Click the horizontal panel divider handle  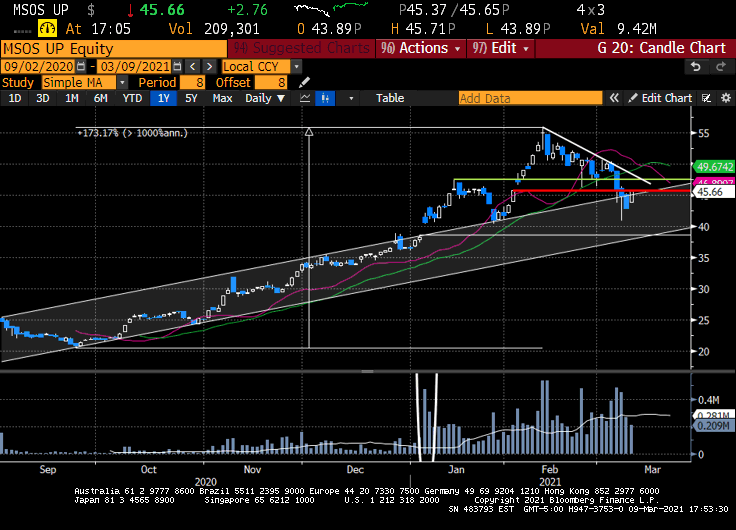[368, 371]
